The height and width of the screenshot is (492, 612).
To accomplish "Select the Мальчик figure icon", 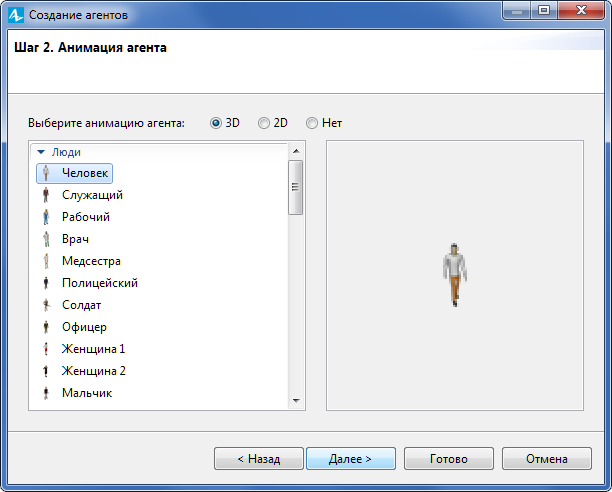I will 46,393.
